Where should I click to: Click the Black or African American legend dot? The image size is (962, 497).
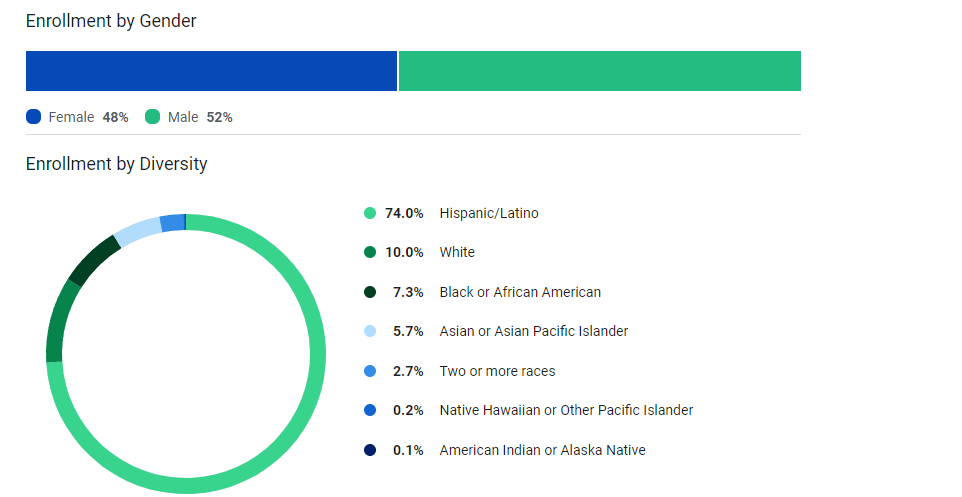(370, 292)
